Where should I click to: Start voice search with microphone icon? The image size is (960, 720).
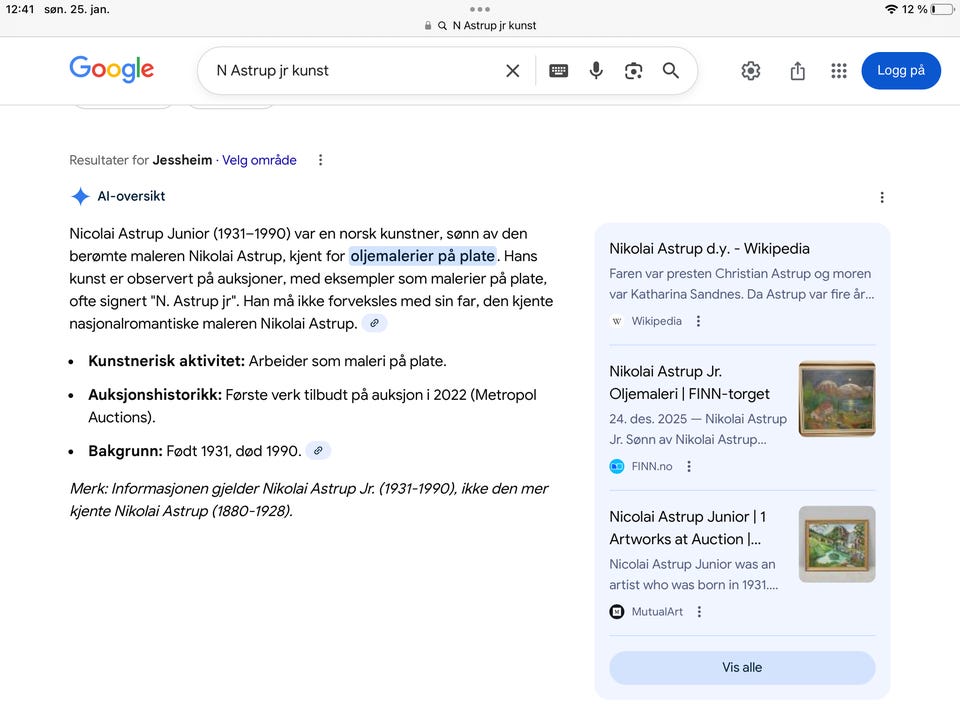point(596,70)
